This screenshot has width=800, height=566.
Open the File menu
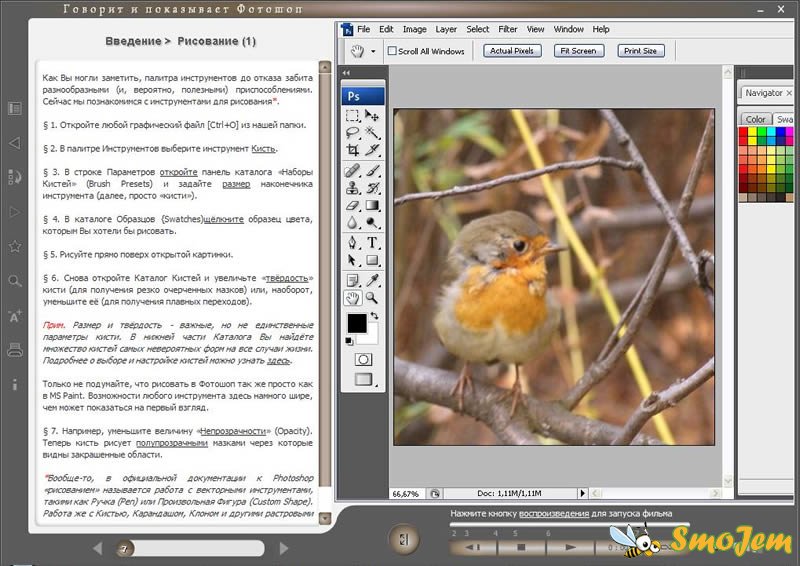(x=363, y=30)
